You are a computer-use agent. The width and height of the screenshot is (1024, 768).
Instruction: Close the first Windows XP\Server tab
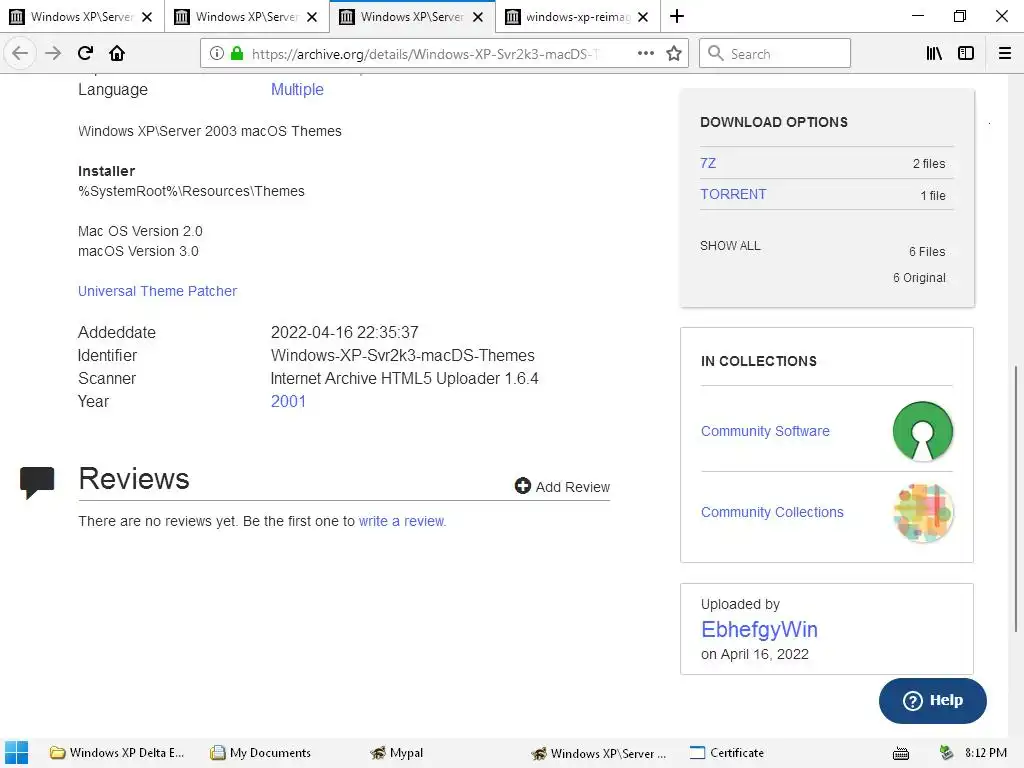[x=148, y=17]
